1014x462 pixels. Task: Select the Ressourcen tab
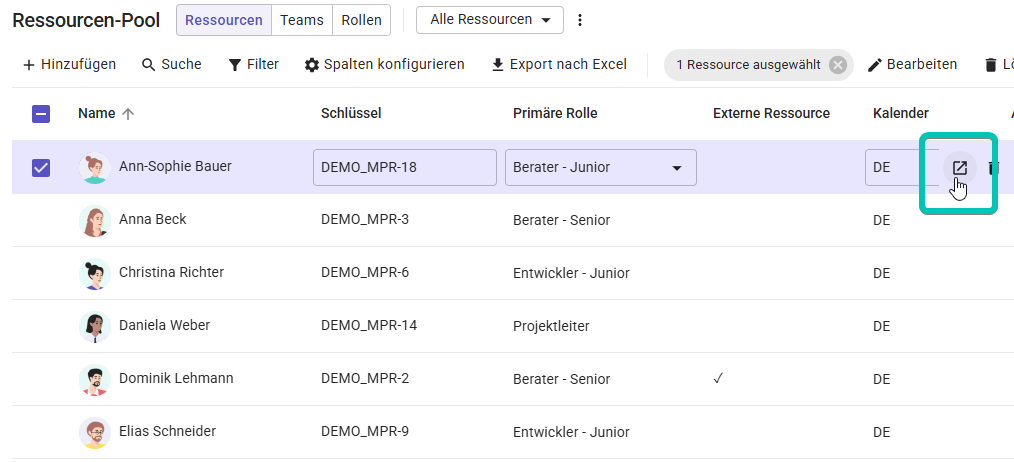coord(224,20)
